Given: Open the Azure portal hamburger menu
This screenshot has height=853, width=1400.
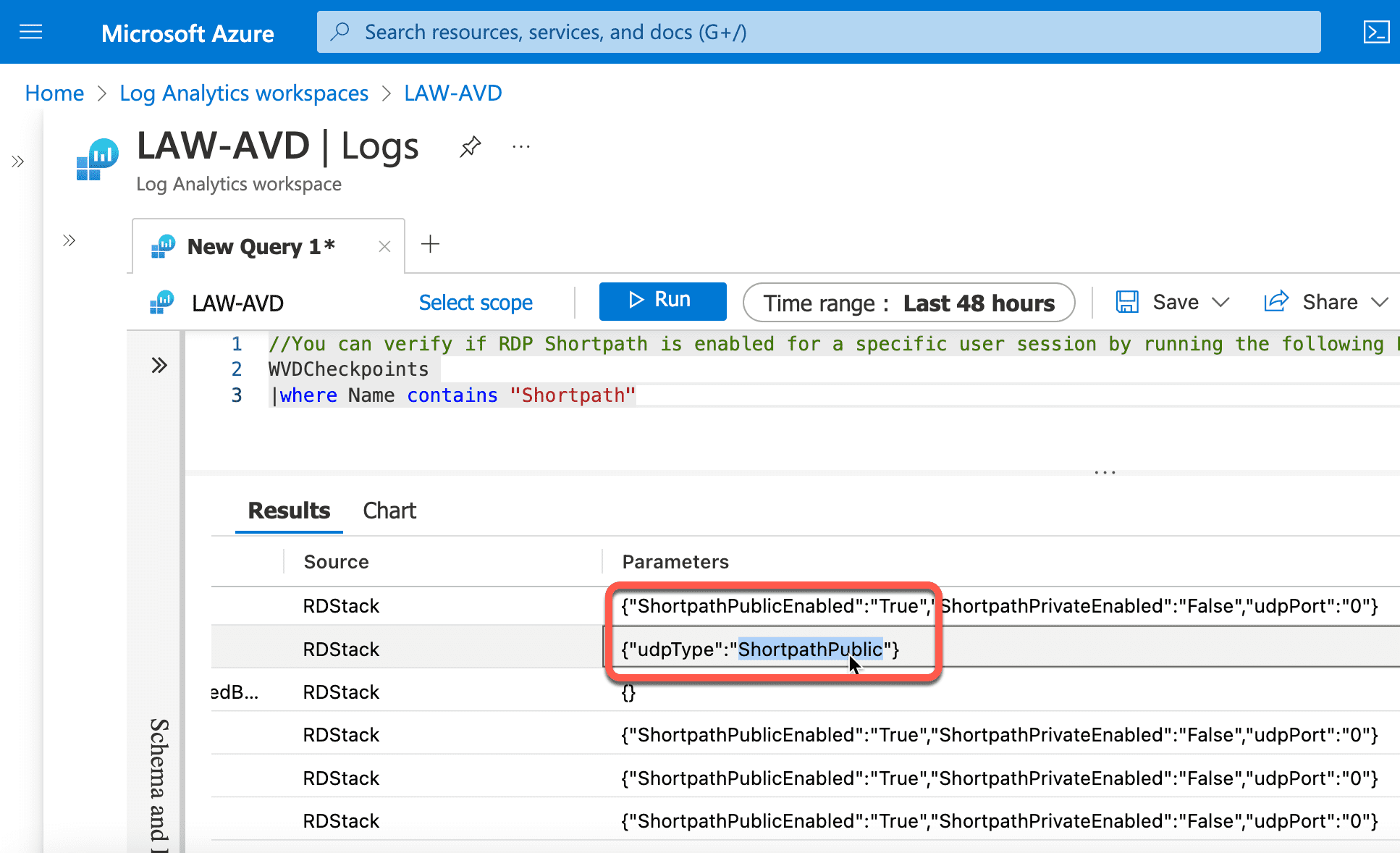Looking at the screenshot, I should (x=30, y=32).
